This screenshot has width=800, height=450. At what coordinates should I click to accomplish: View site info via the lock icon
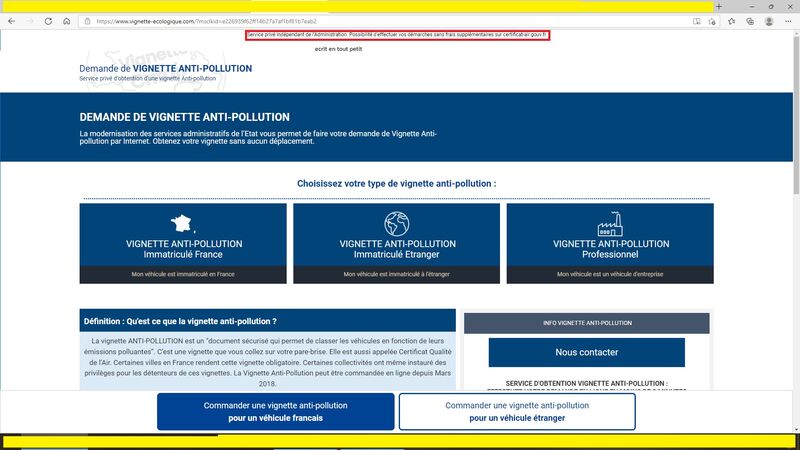pyautogui.click(x=87, y=21)
